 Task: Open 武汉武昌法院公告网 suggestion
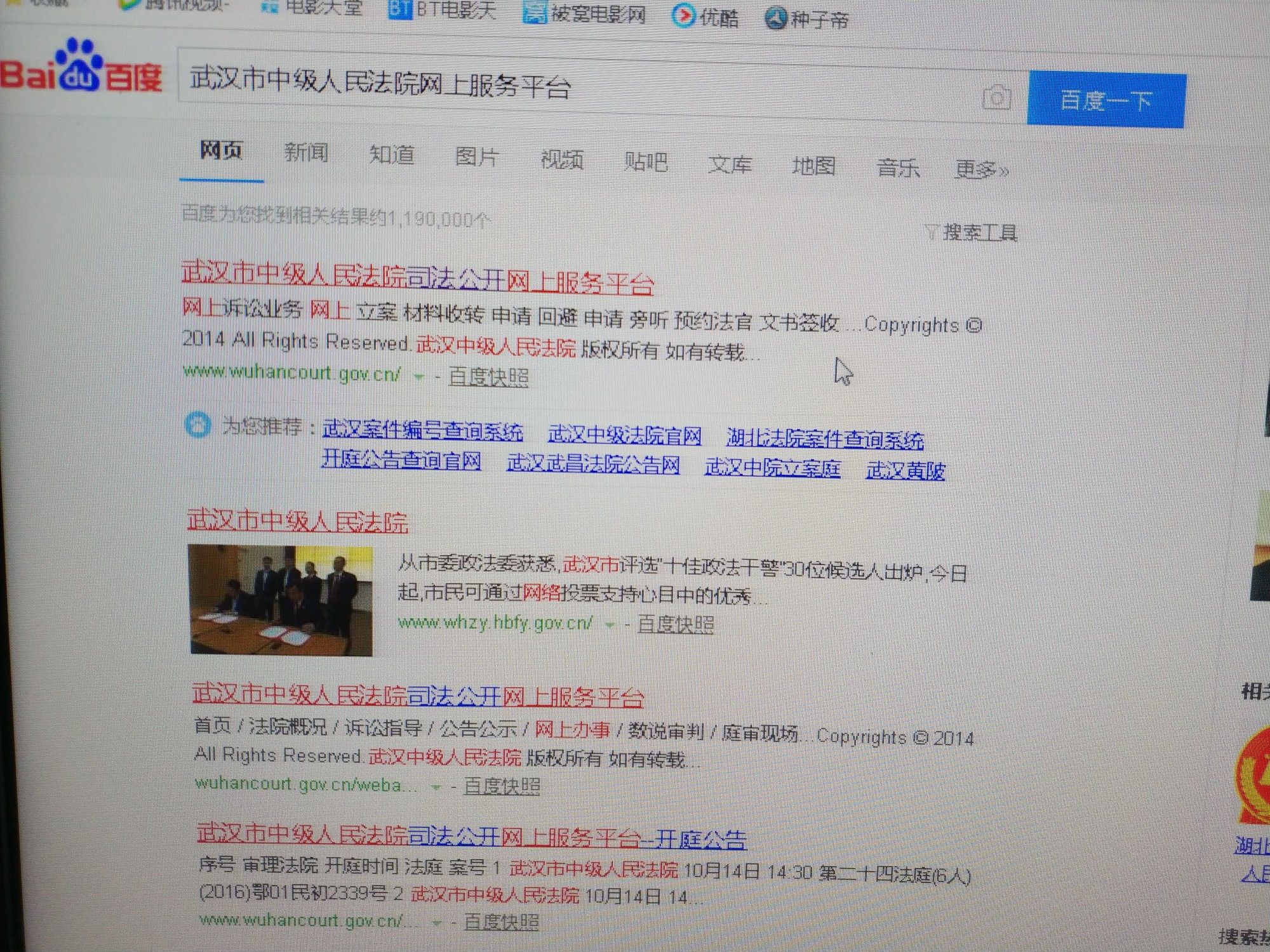pos(594,464)
